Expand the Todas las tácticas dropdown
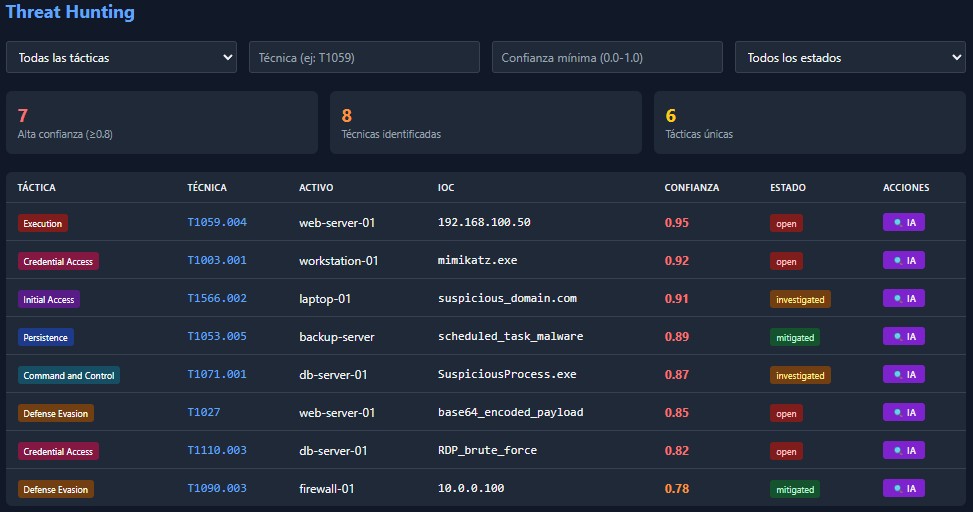 coord(121,57)
